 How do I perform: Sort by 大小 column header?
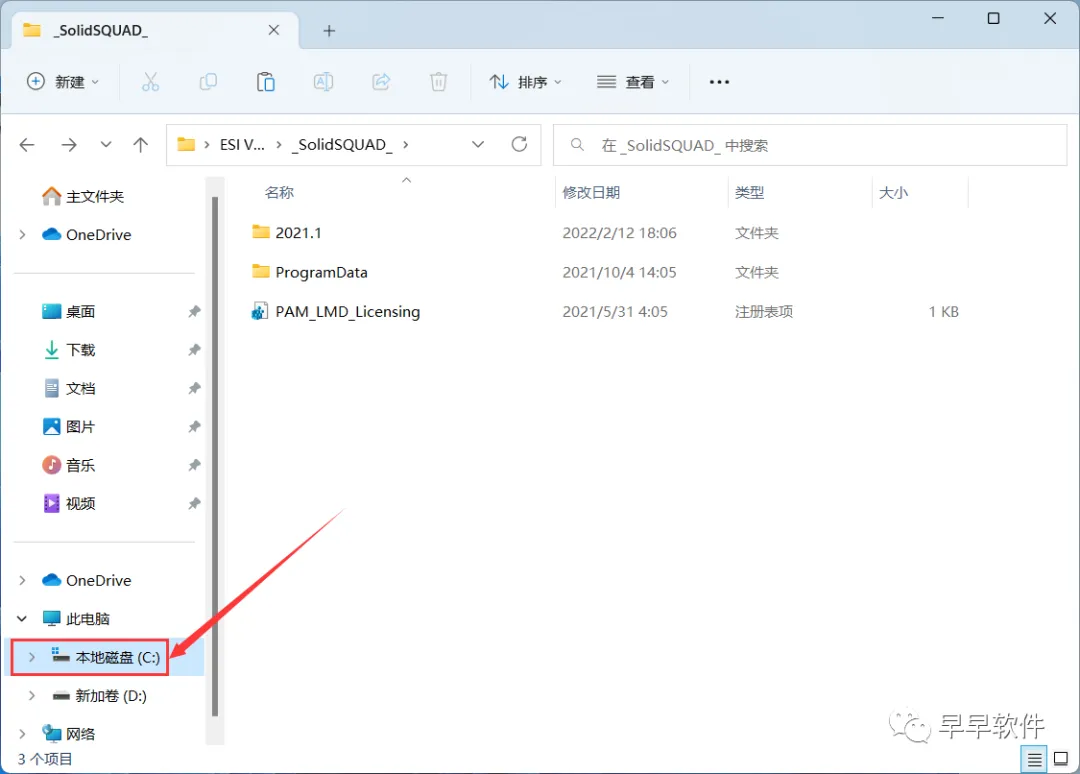coord(893,193)
